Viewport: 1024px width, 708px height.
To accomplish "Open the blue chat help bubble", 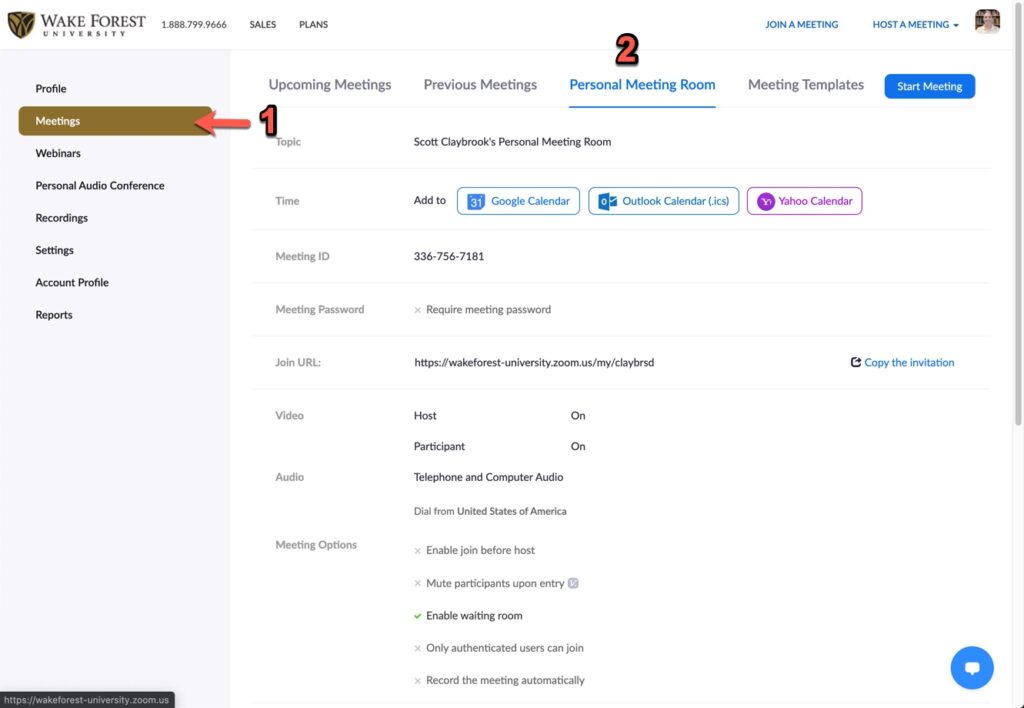I will click(x=971, y=667).
